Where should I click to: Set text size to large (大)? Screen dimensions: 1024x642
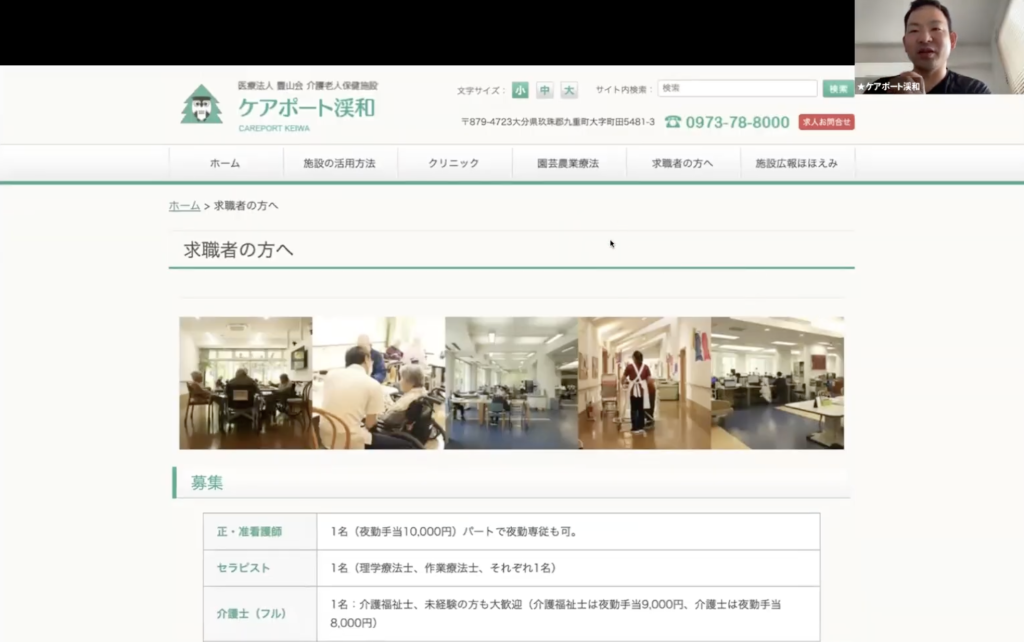point(569,90)
